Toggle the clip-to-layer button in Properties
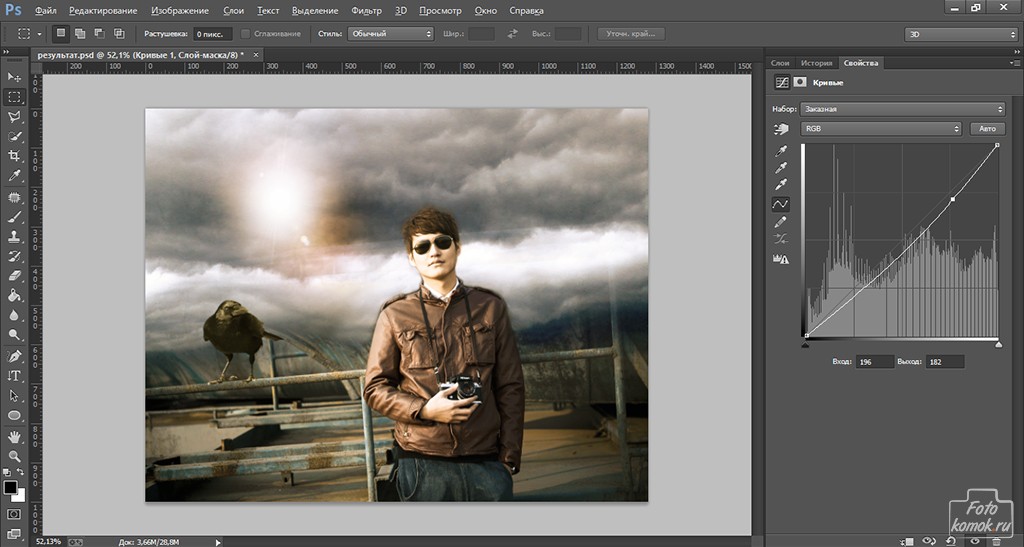 907,540
